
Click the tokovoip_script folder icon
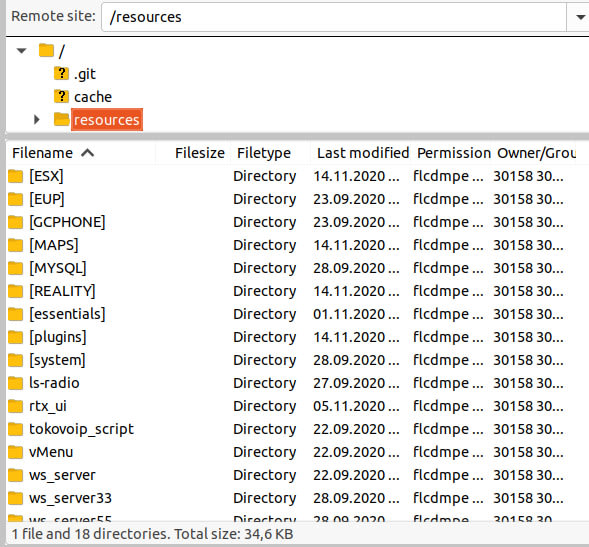click(15, 429)
